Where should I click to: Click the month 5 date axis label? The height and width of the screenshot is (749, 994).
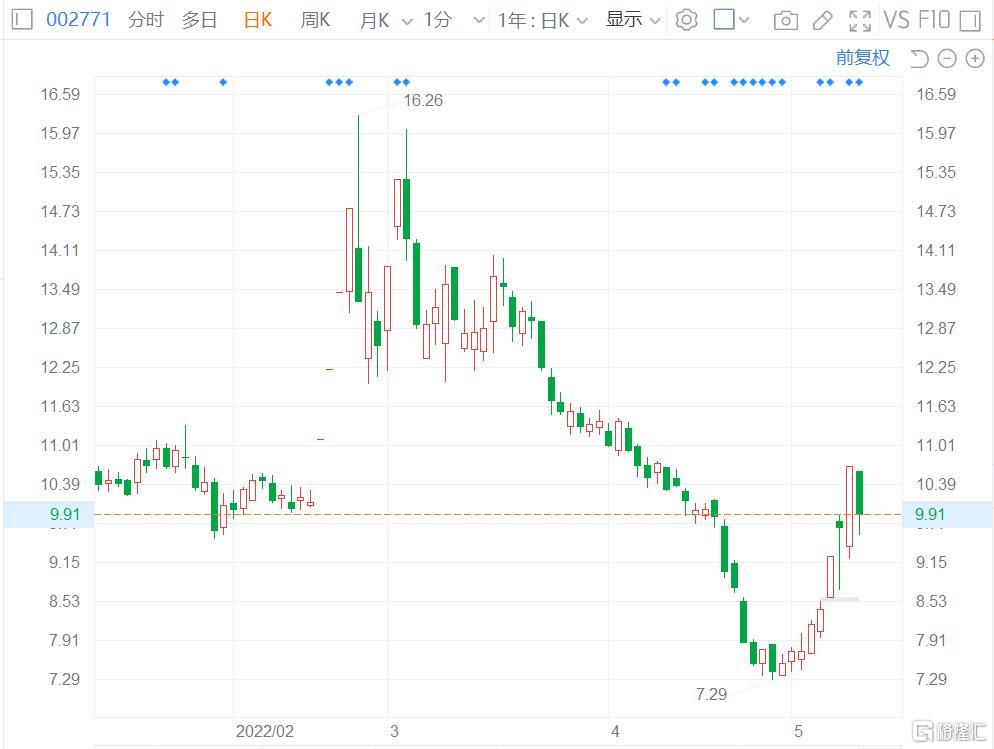pos(798,731)
